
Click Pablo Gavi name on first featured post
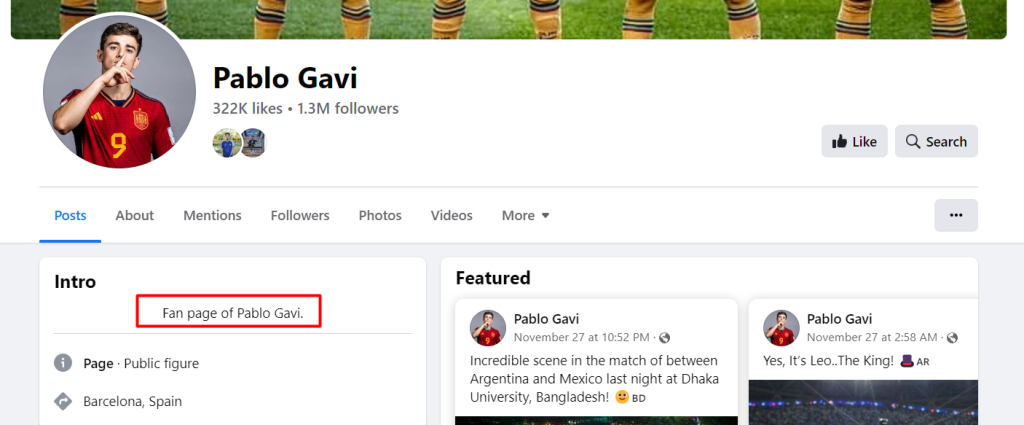point(546,319)
